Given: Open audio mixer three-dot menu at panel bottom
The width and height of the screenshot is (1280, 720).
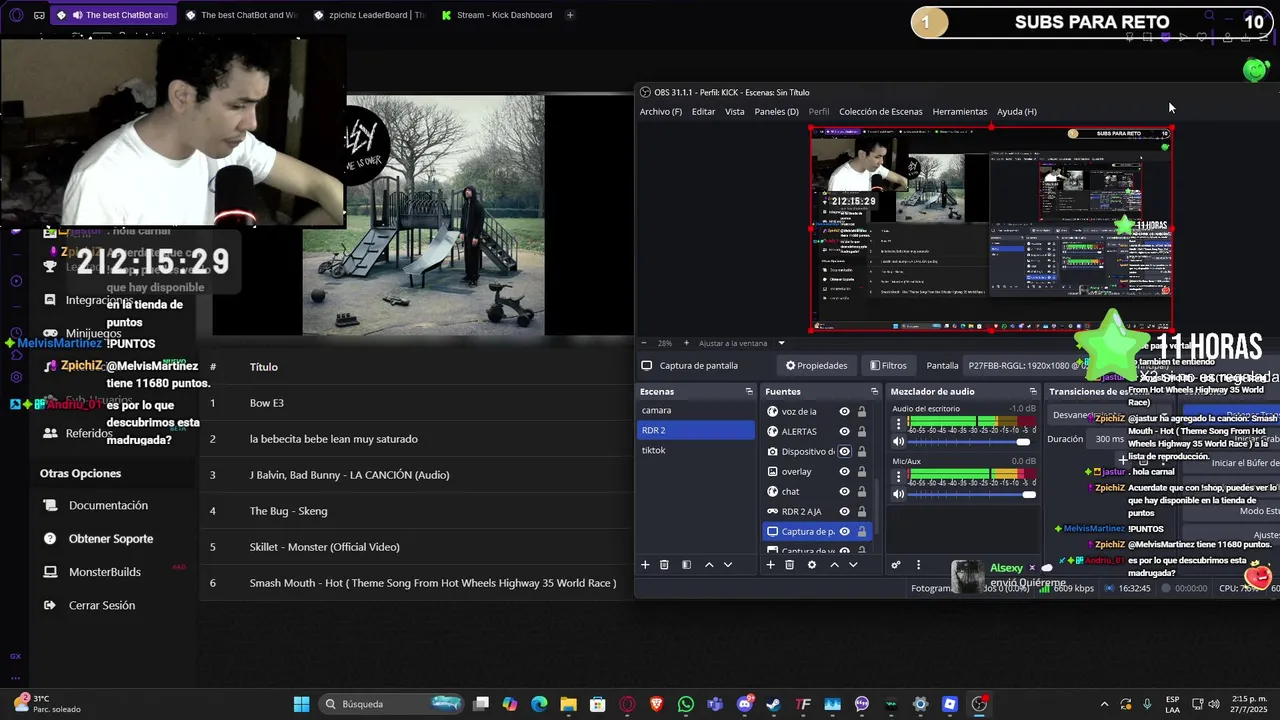Looking at the screenshot, I should pos(918,565).
